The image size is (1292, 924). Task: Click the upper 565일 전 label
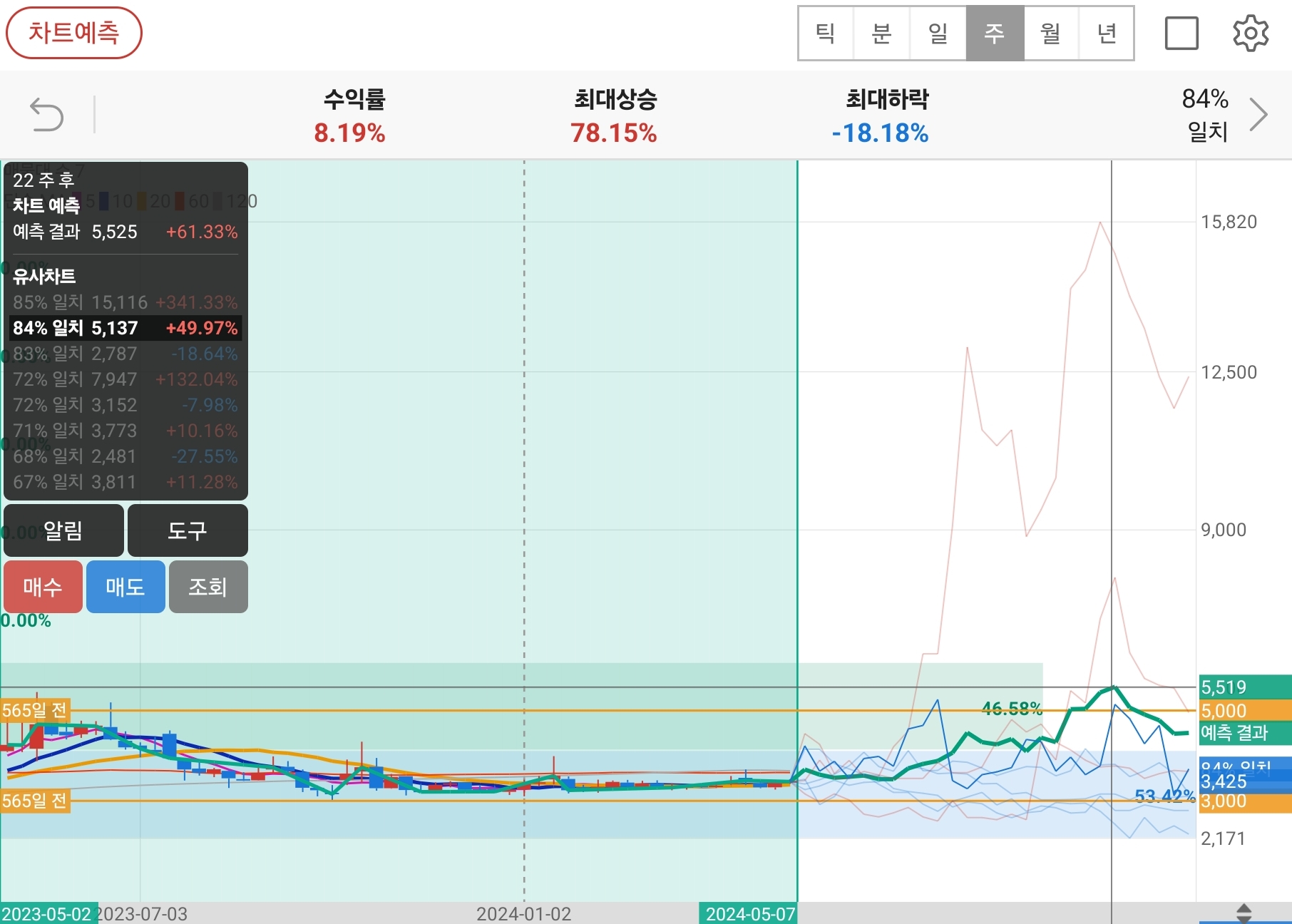35,710
